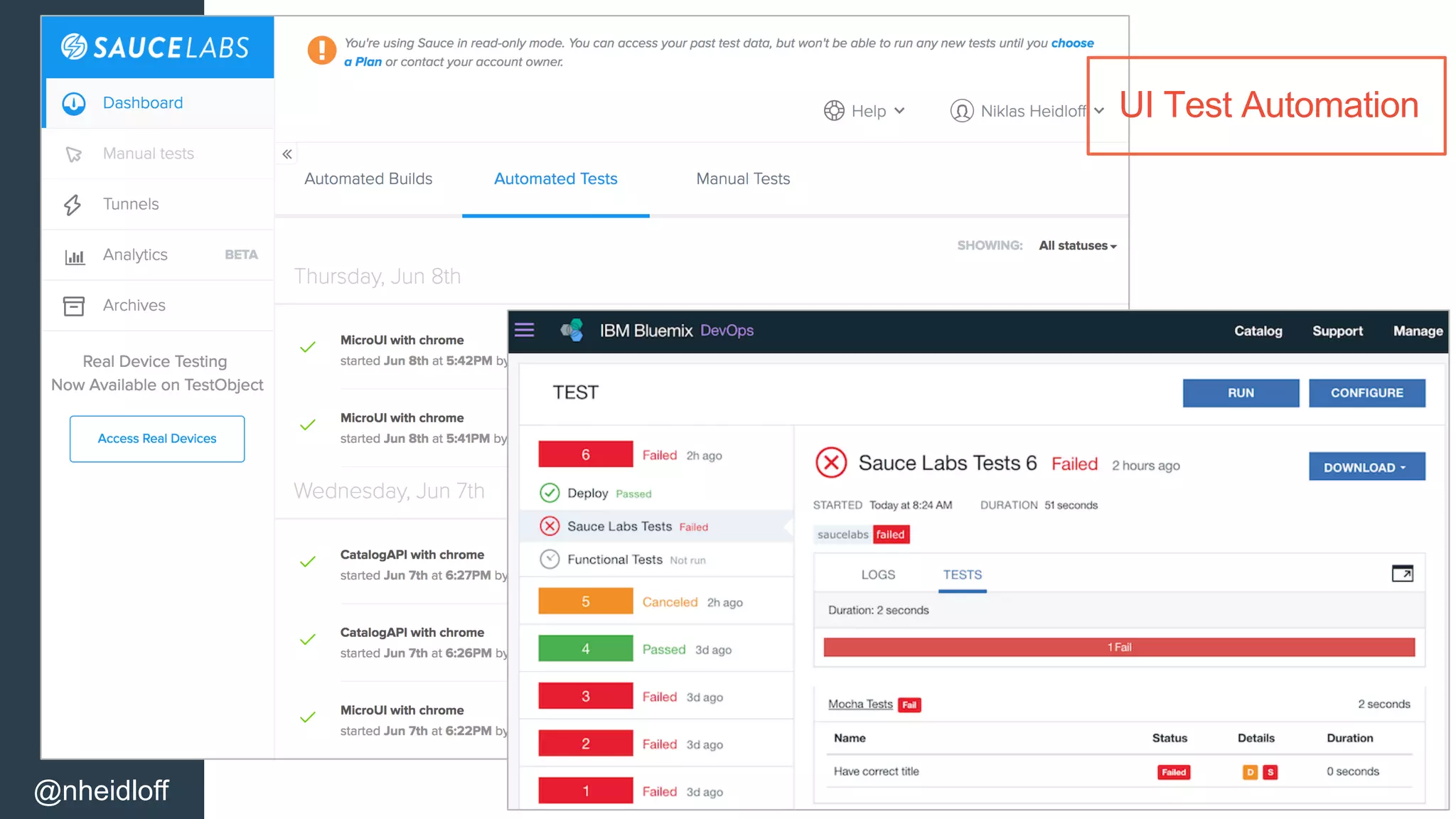Click the Archives box icon
The height and width of the screenshot is (819, 1456).
74,306
